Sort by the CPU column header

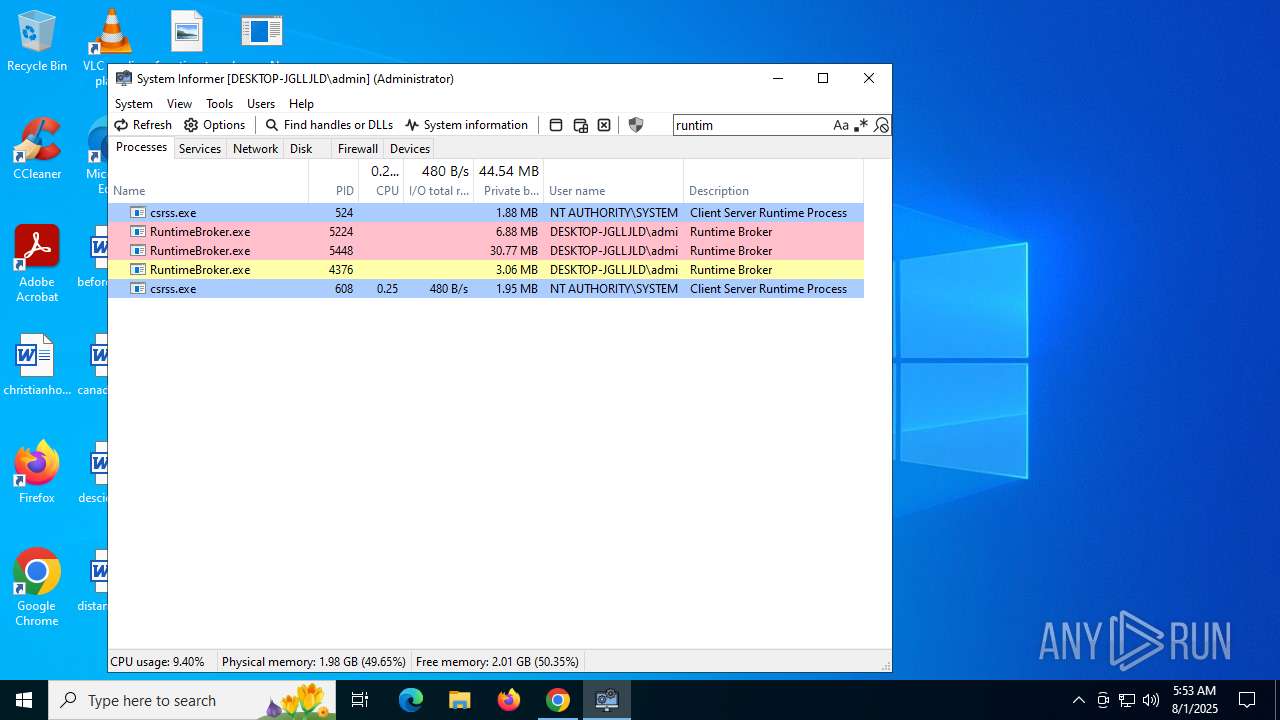[381, 181]
